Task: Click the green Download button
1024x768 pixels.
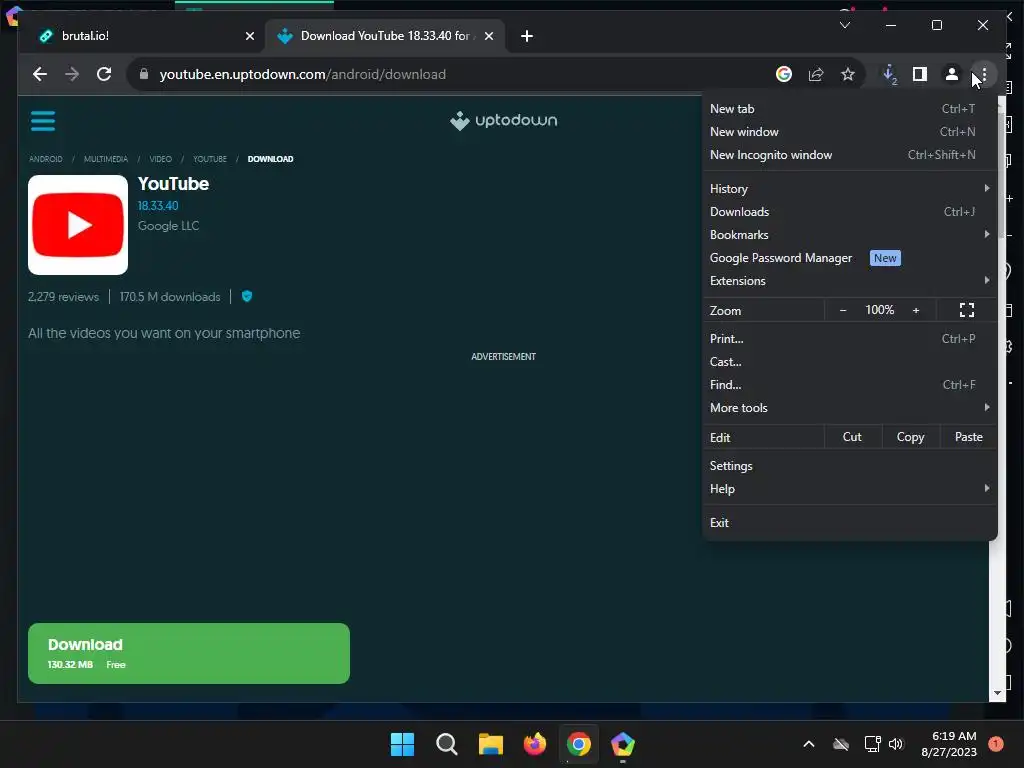Action: pos(189,654)
